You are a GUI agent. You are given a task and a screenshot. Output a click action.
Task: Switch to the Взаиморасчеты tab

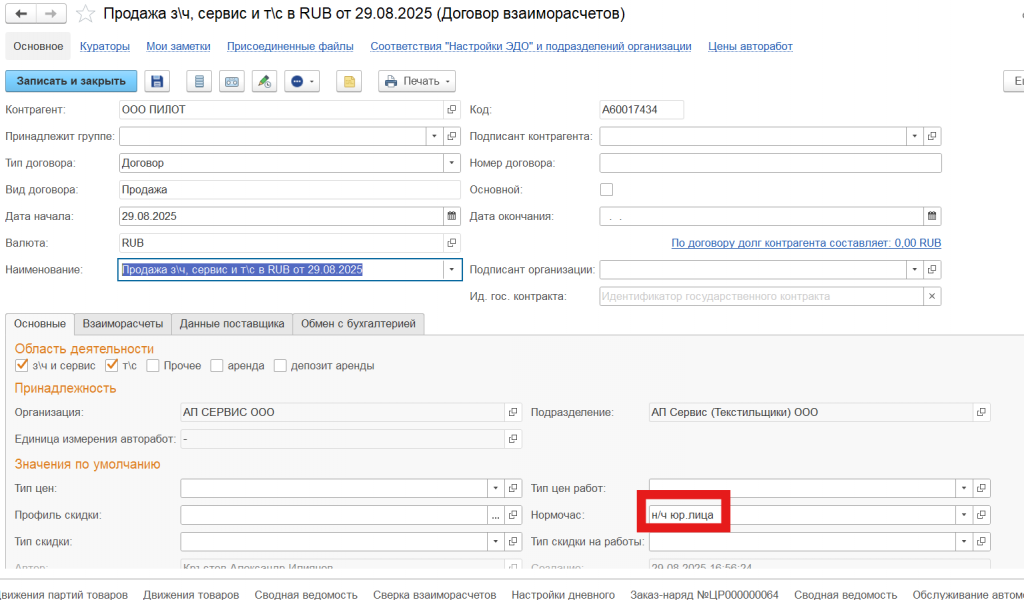tap(123, 324)
